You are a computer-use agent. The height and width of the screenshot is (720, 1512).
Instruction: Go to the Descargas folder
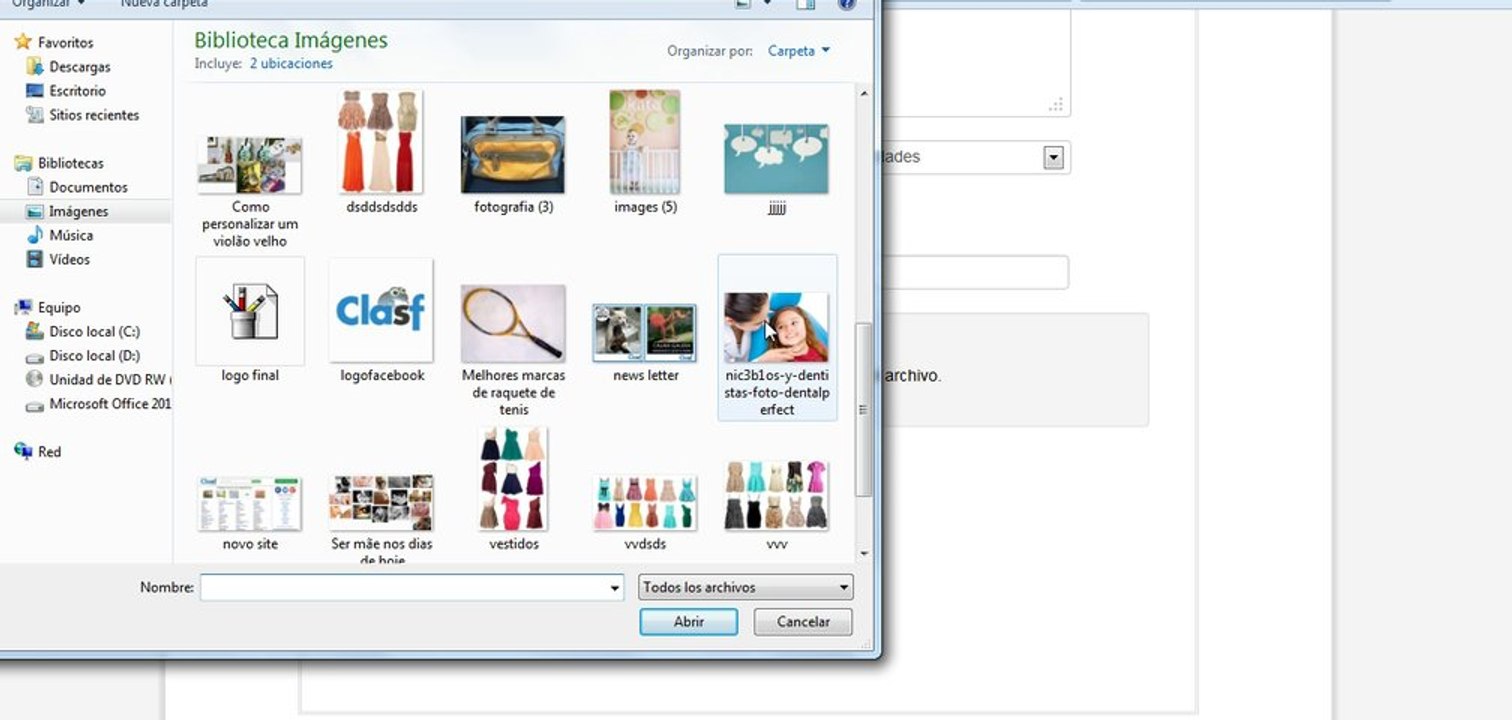[x=79, y=67]
